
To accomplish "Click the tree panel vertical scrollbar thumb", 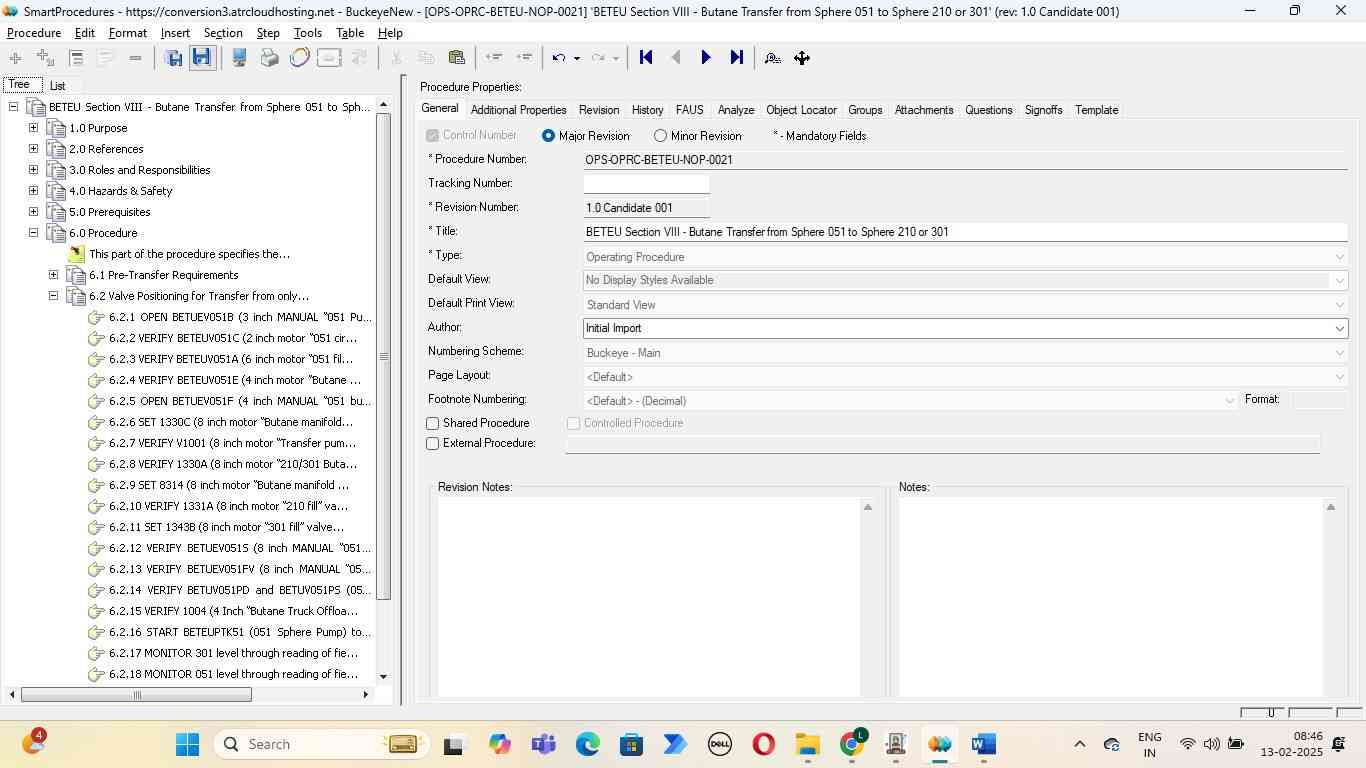I will pyautogui.click(x=383, y=357).
